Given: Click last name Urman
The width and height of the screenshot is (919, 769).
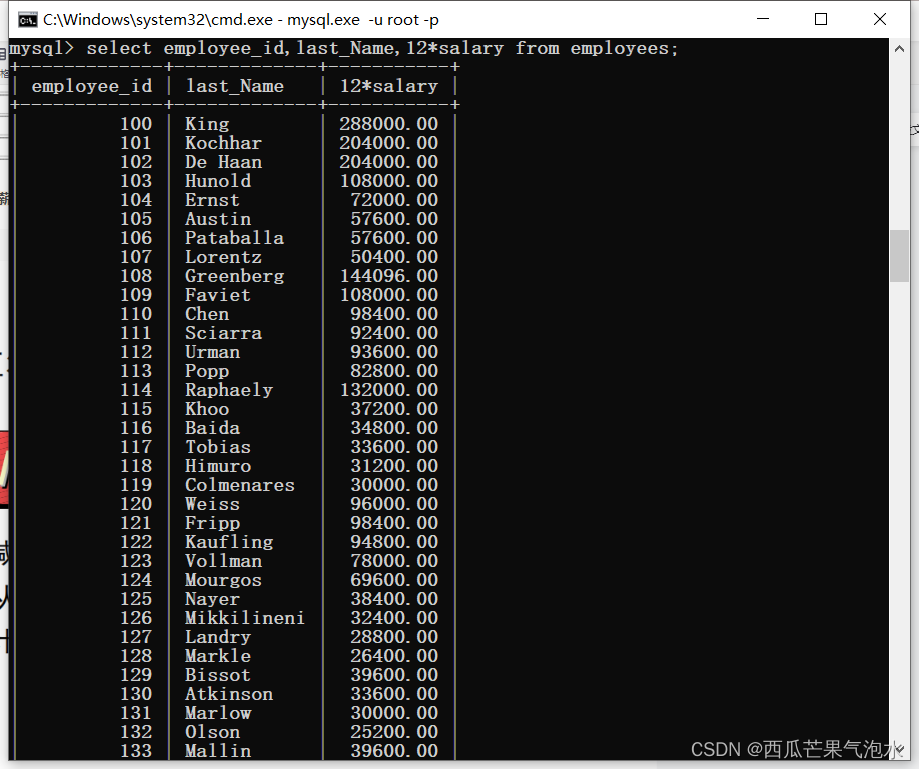Looking at the screenshot, I should [212, 352].
